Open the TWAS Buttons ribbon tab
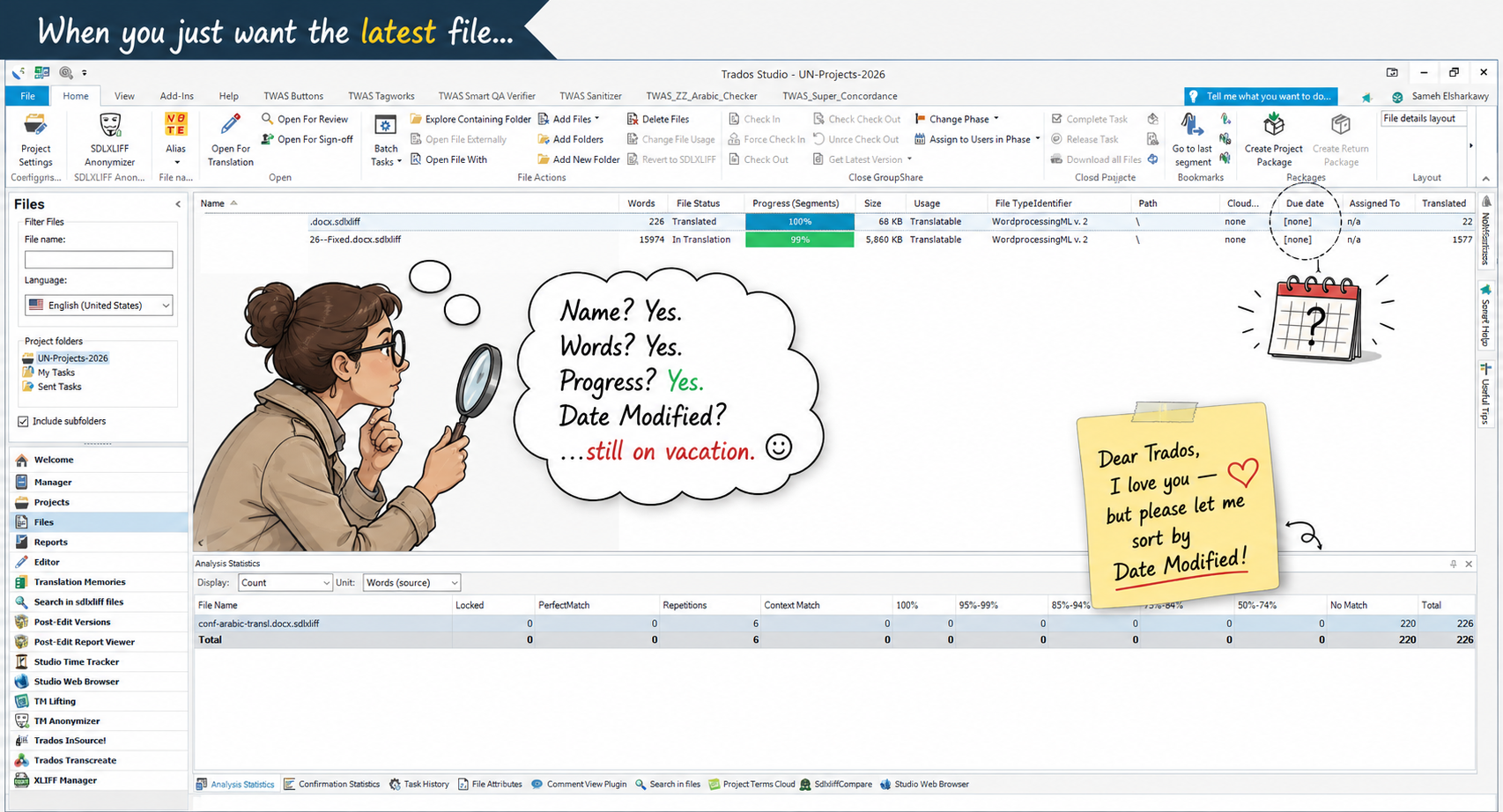 (293, 96)
